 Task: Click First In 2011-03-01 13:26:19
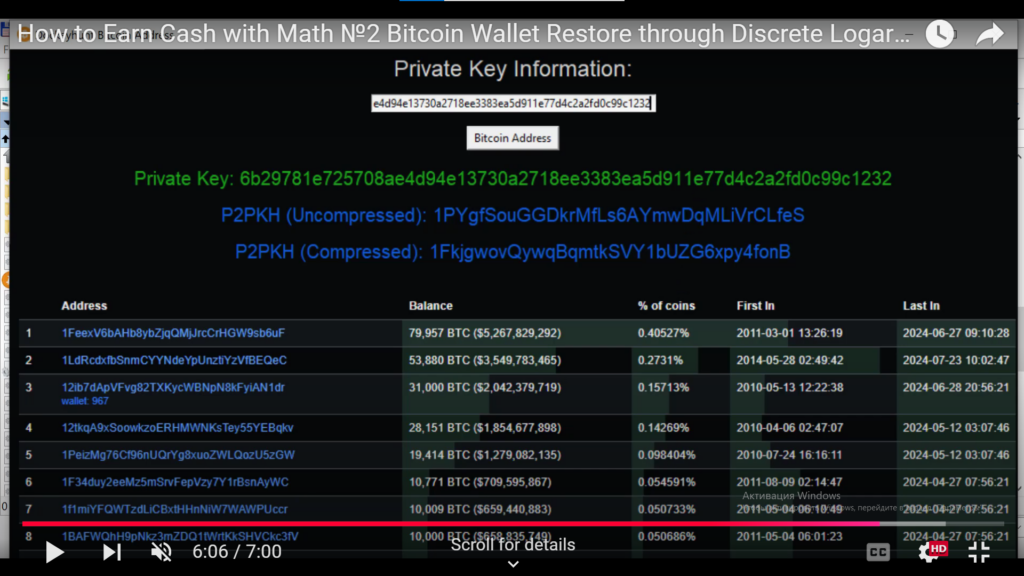click(x=790, y=333)
